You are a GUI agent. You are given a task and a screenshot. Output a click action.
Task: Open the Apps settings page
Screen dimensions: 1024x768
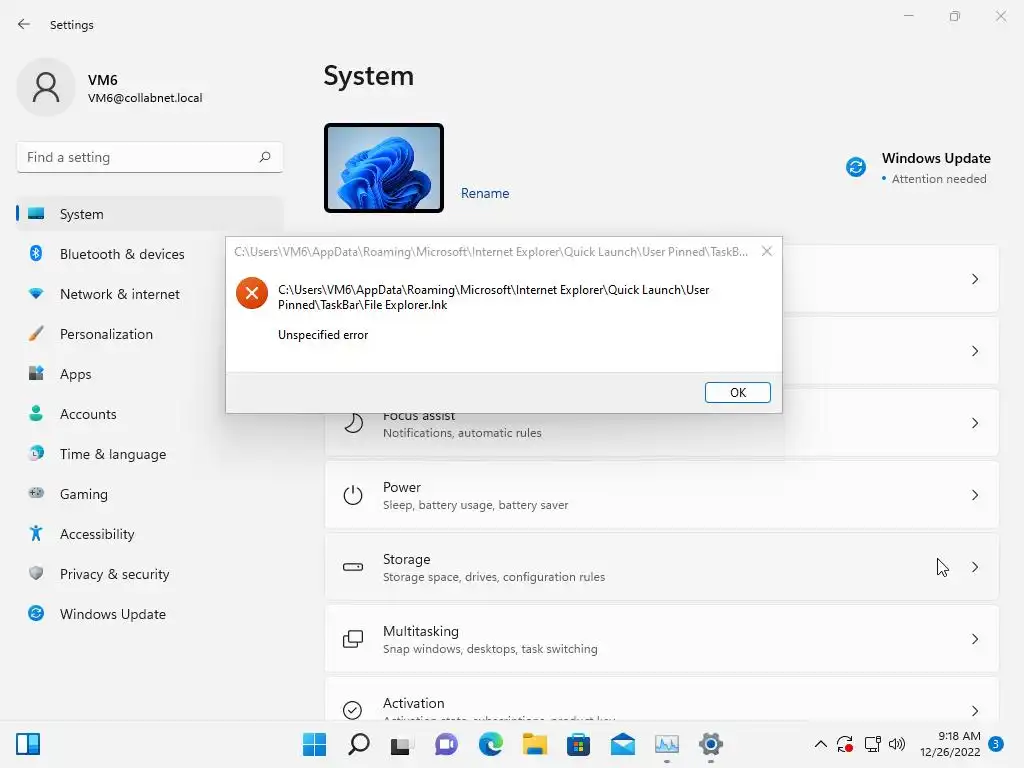click(x=150, y=374)
